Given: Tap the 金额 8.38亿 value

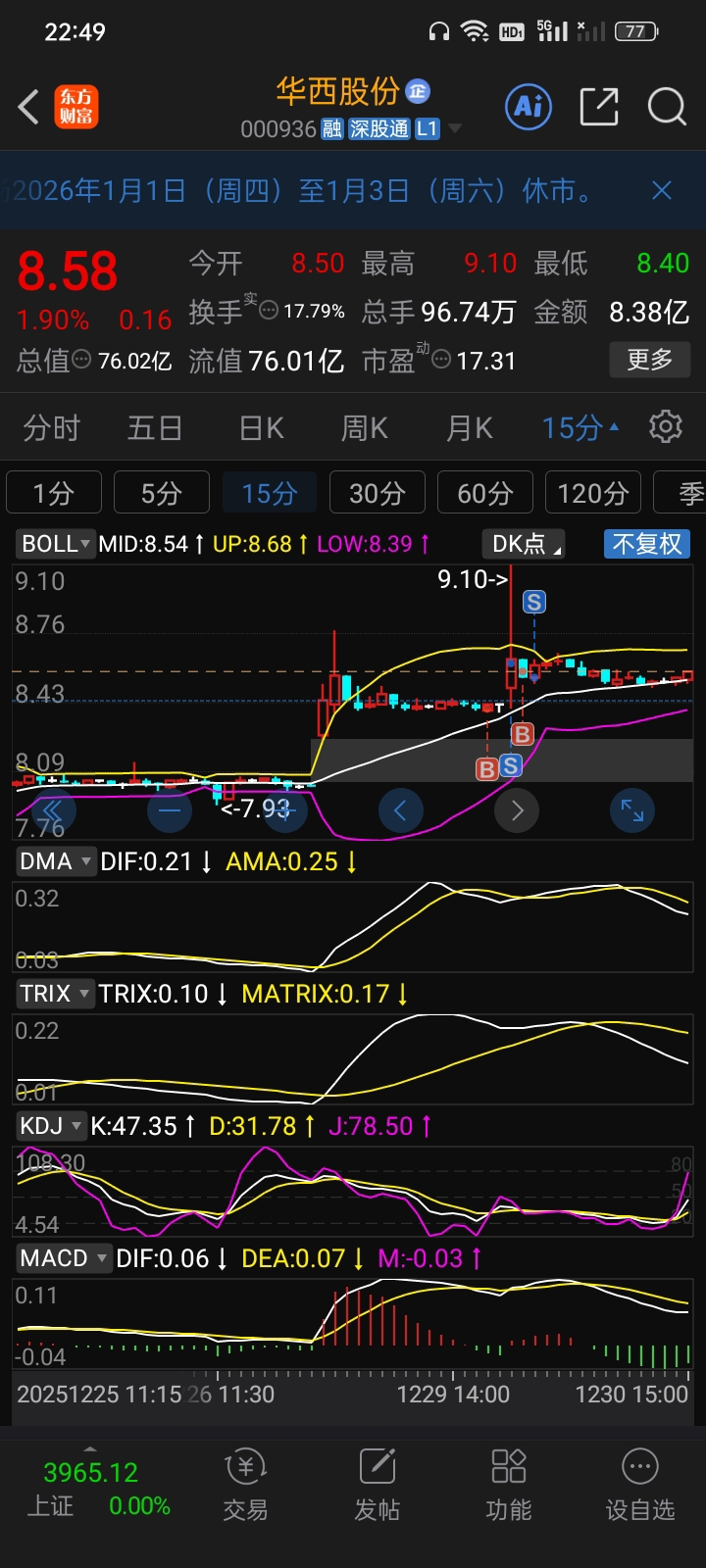Looking at the screenshot, I should tap(649, 312).
